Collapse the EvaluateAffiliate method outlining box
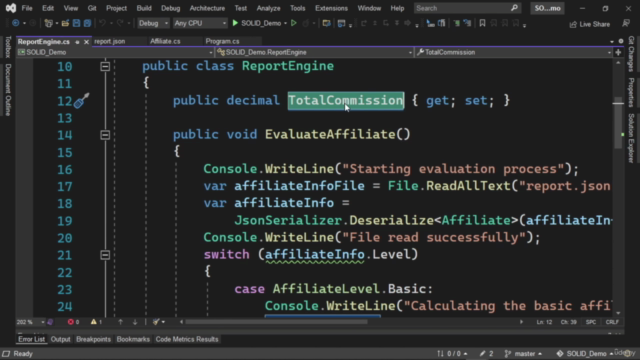The width and height of the screenshot is (640, 360). [x=105, y=135]
